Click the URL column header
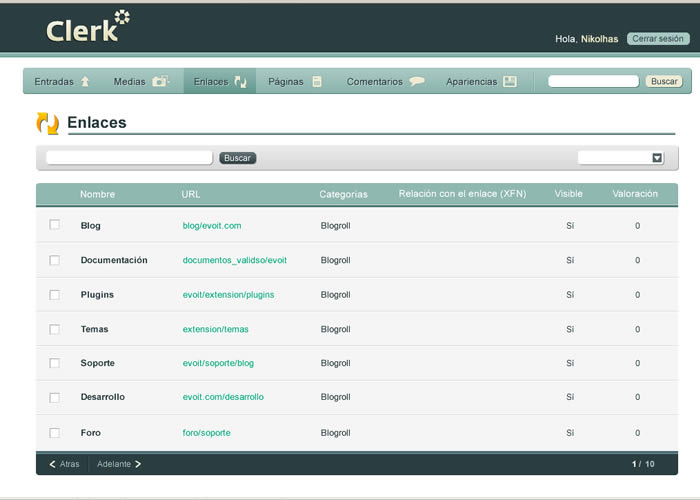Viewport: 700px width, 500px height. (x=191, y=194)
